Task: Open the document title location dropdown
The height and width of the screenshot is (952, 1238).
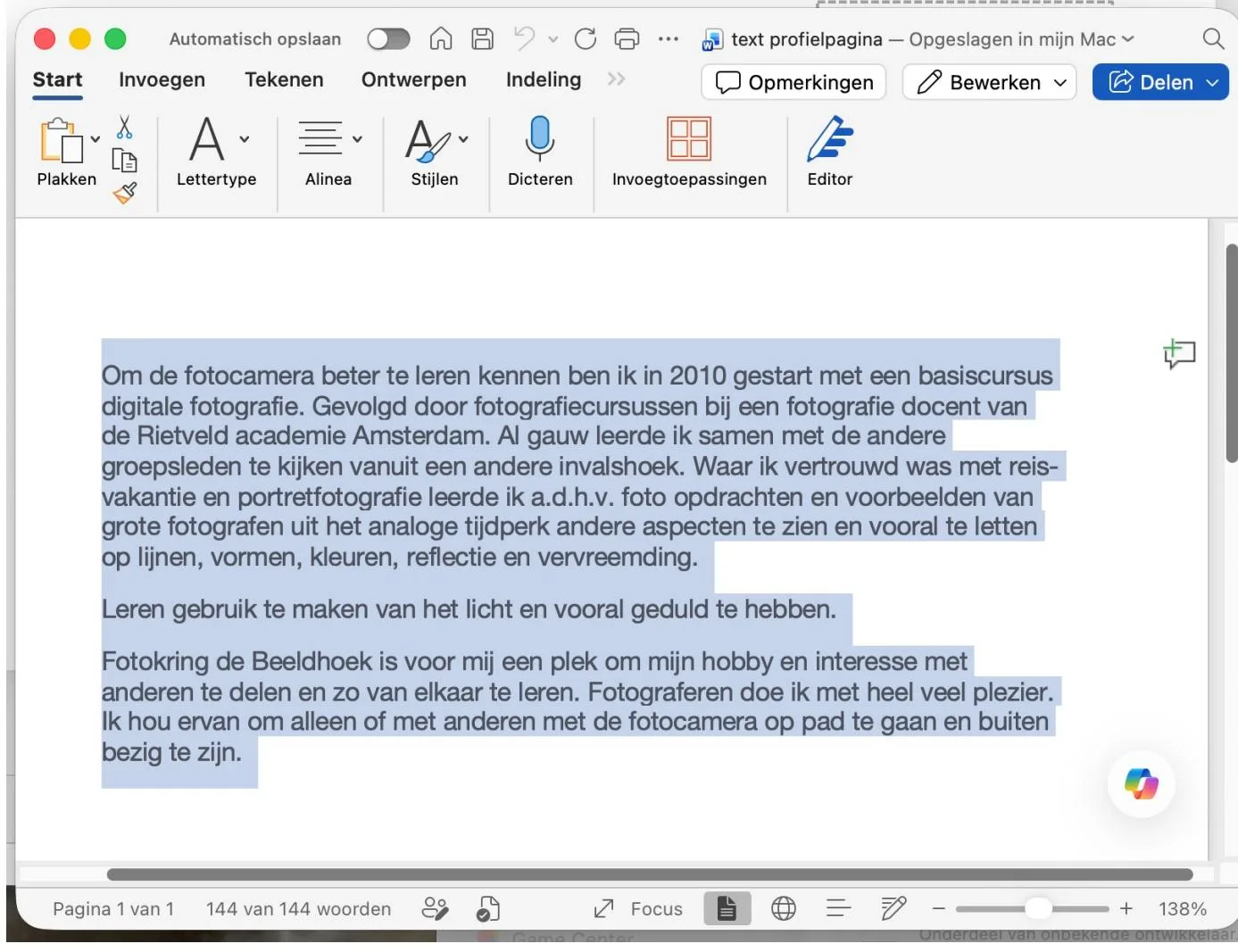Action: pos(1128,39)
